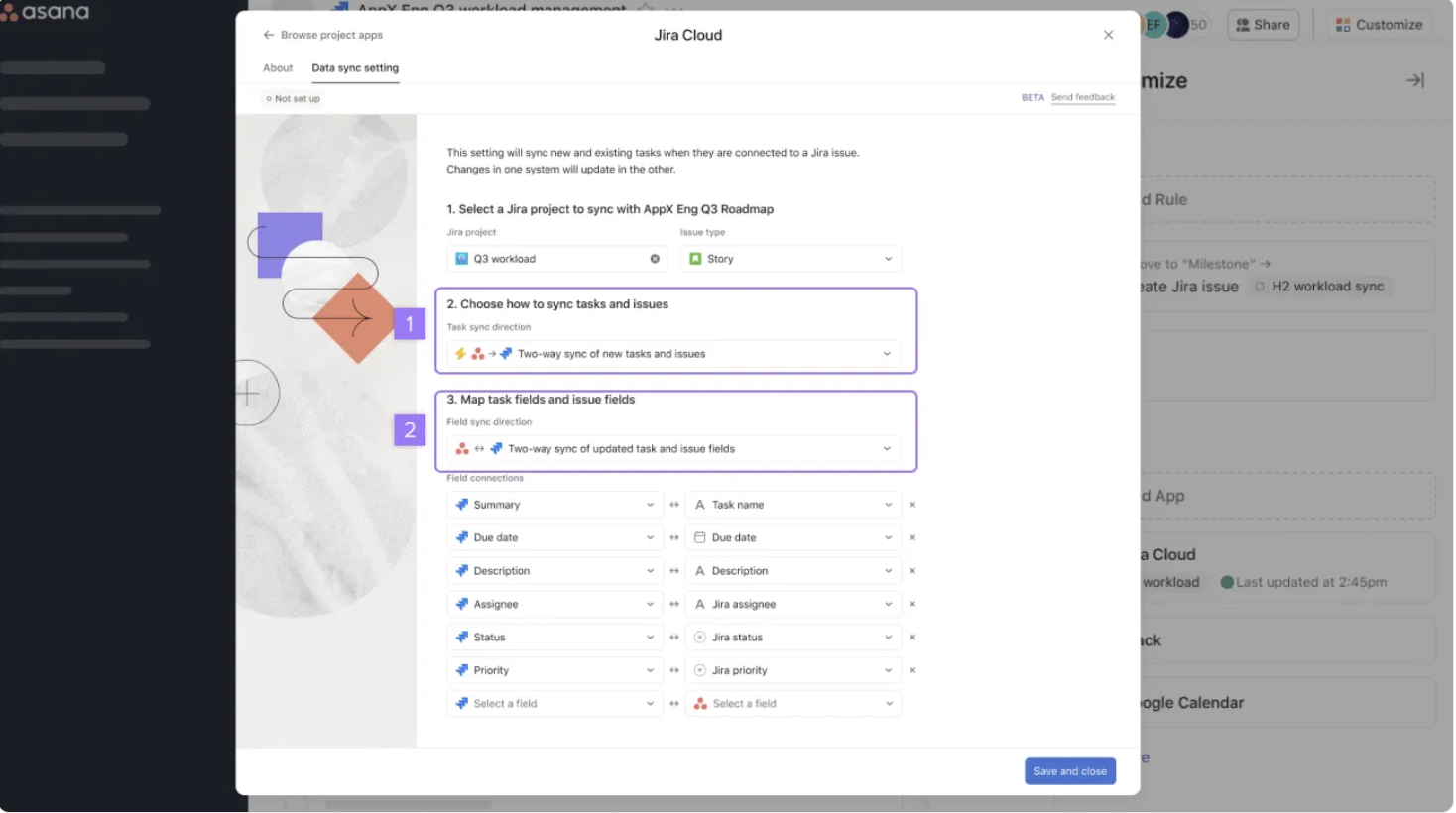Screen dimensions: 1456x813
Task: Open the Jira project field Q3 workload
Action: (x=557, y=259)
